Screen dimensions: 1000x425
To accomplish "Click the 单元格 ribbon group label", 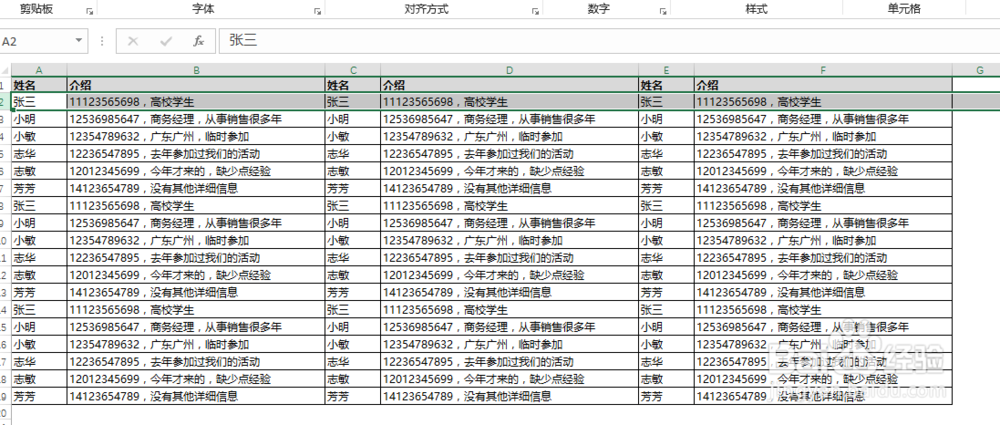I will [904, 9].
